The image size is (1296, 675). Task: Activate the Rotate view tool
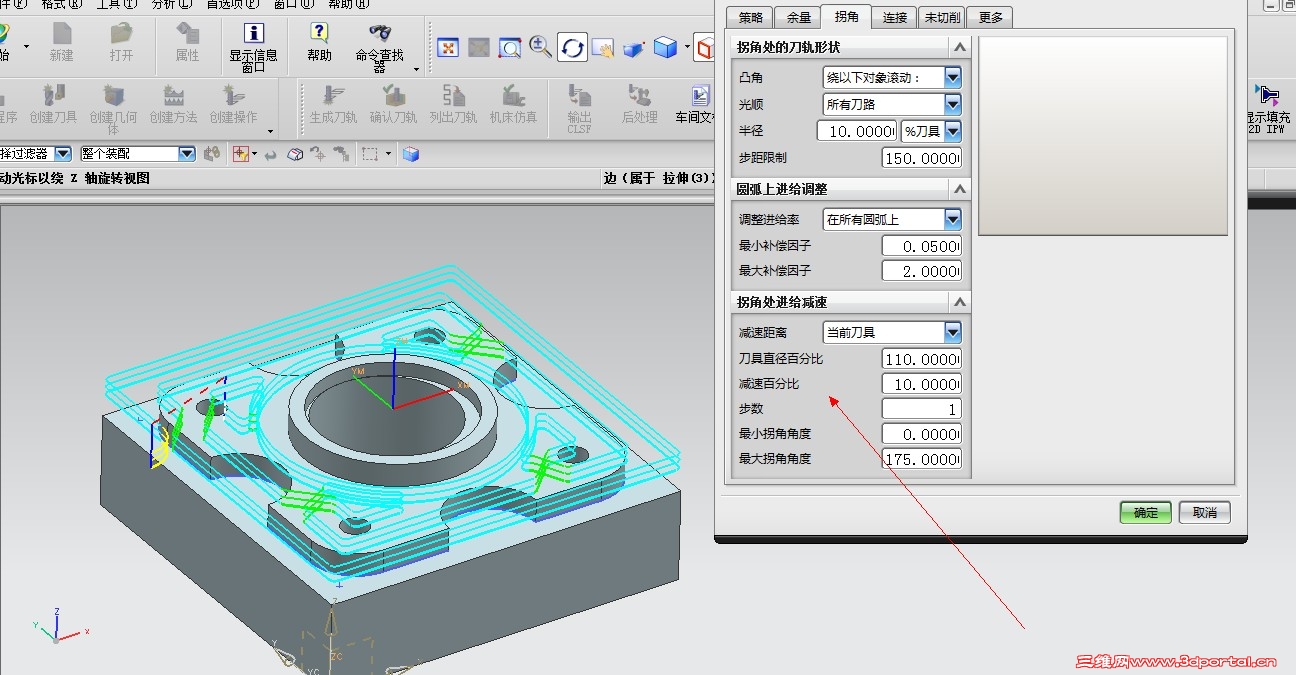(572, 47)
